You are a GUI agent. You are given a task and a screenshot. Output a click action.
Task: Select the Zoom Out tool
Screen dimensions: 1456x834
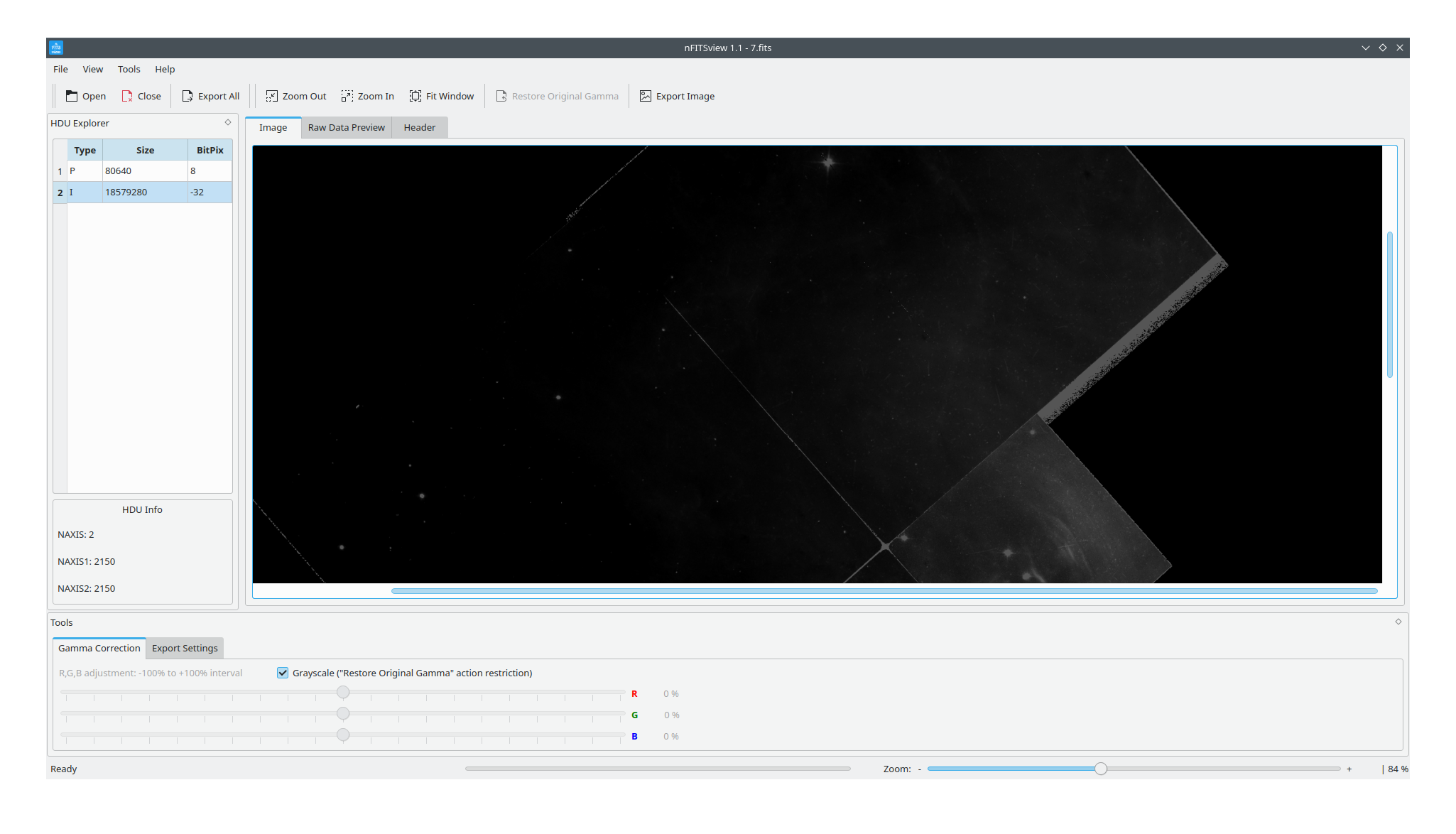(295, 95)
